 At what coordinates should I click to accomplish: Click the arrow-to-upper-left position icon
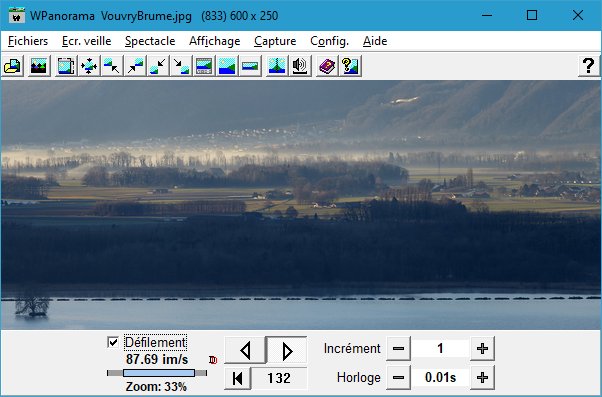coord(112,66)
